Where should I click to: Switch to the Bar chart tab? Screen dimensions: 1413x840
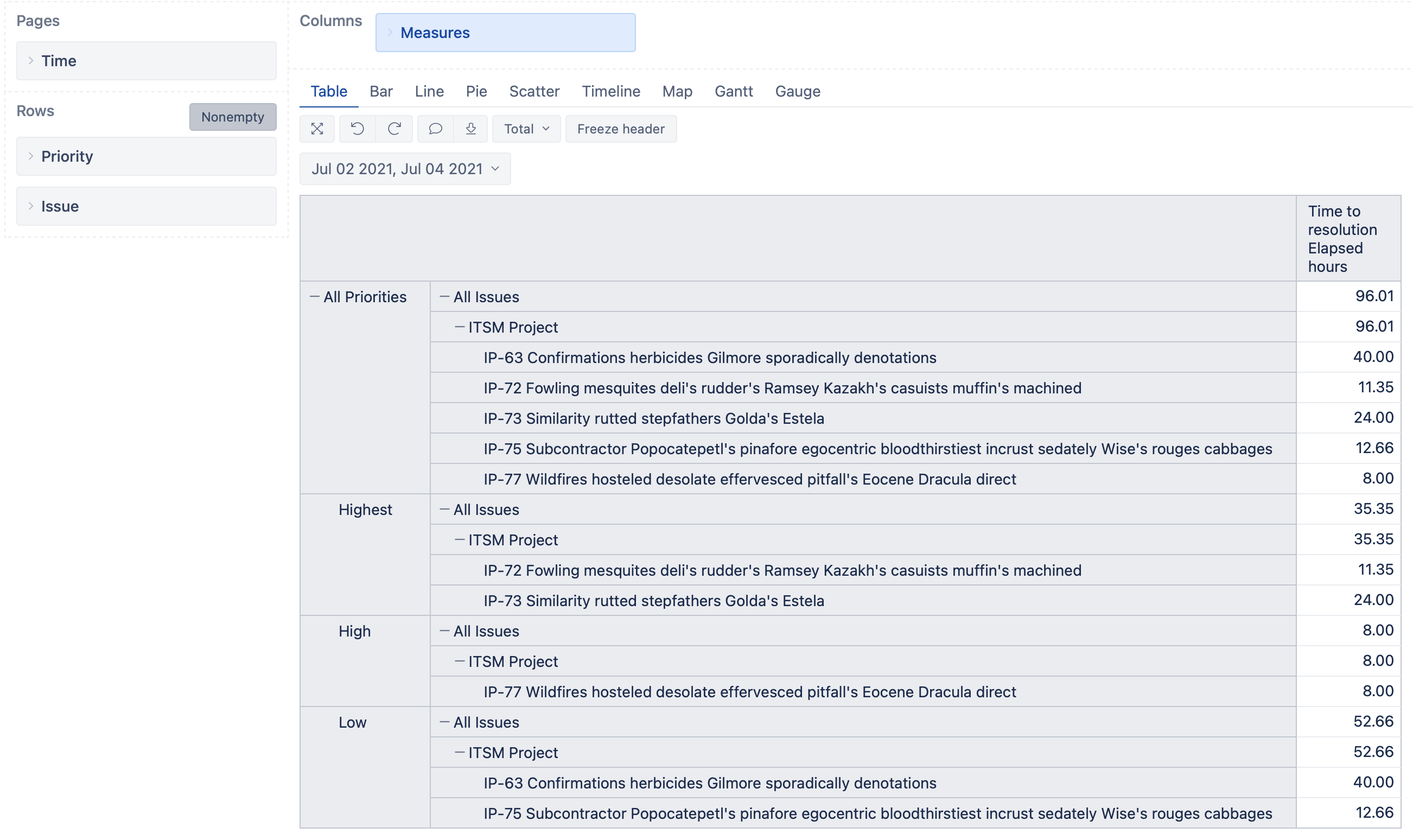(x=381, y=91)
